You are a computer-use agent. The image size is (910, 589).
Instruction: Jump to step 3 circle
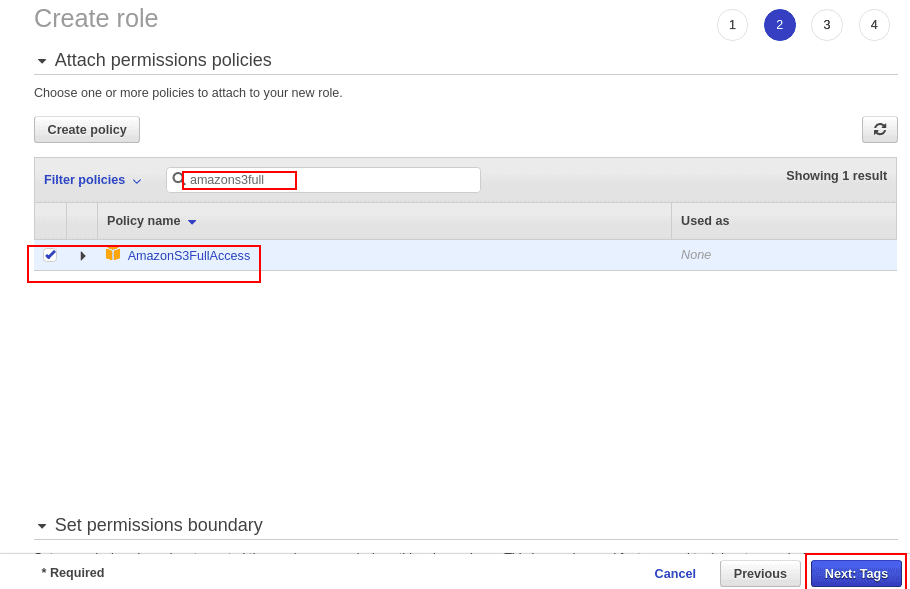click(826, 25)
